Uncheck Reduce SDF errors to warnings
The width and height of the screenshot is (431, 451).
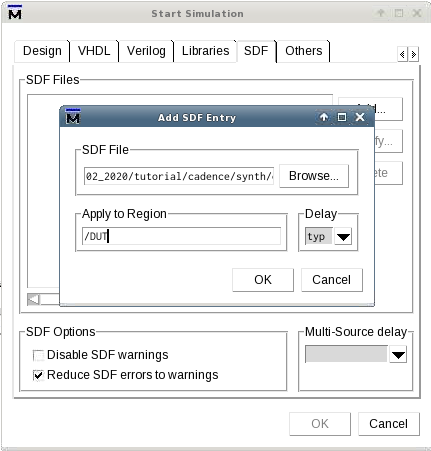click(38, 375)
